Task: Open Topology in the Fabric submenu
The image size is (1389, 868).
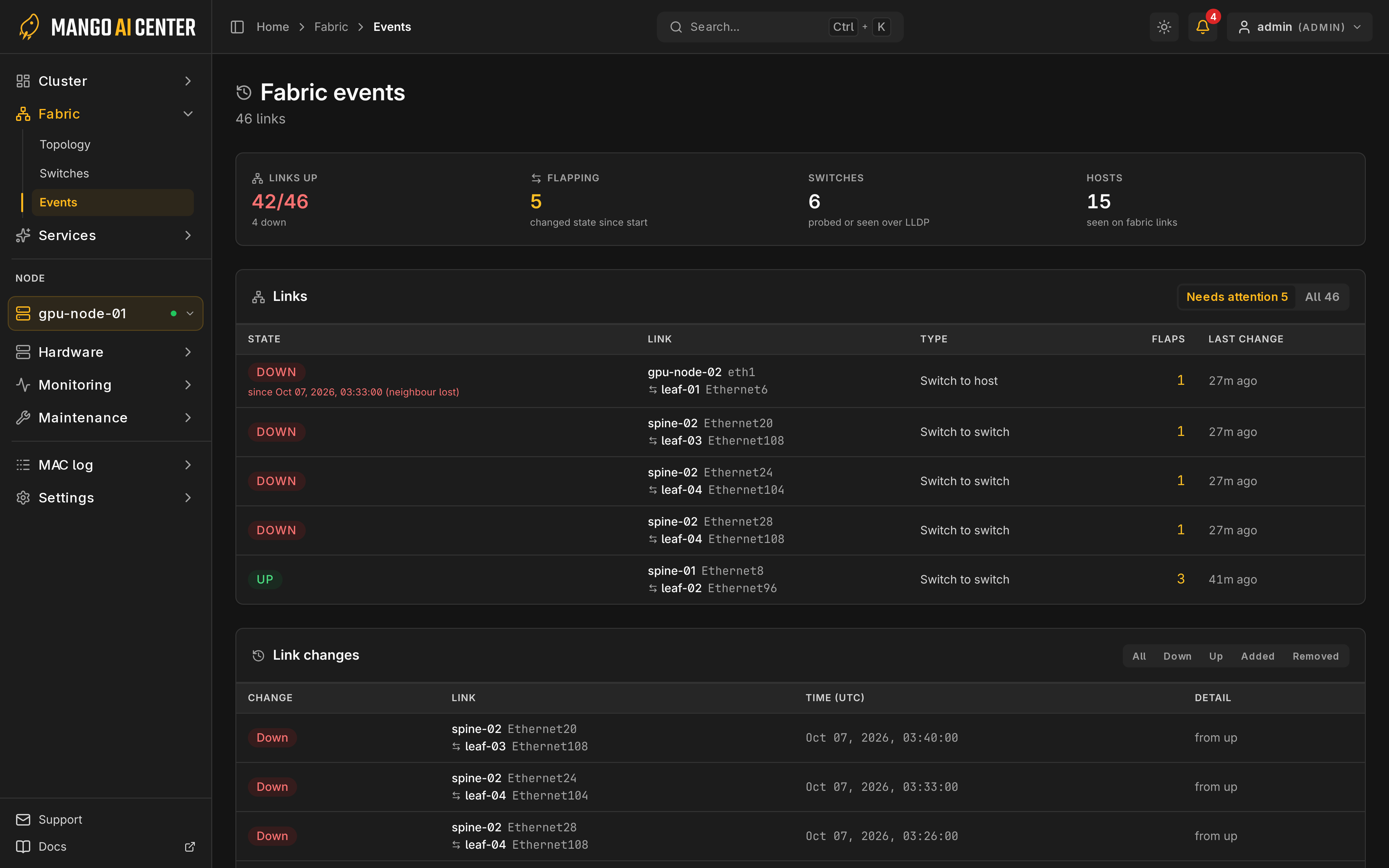Action: point(65,145)
